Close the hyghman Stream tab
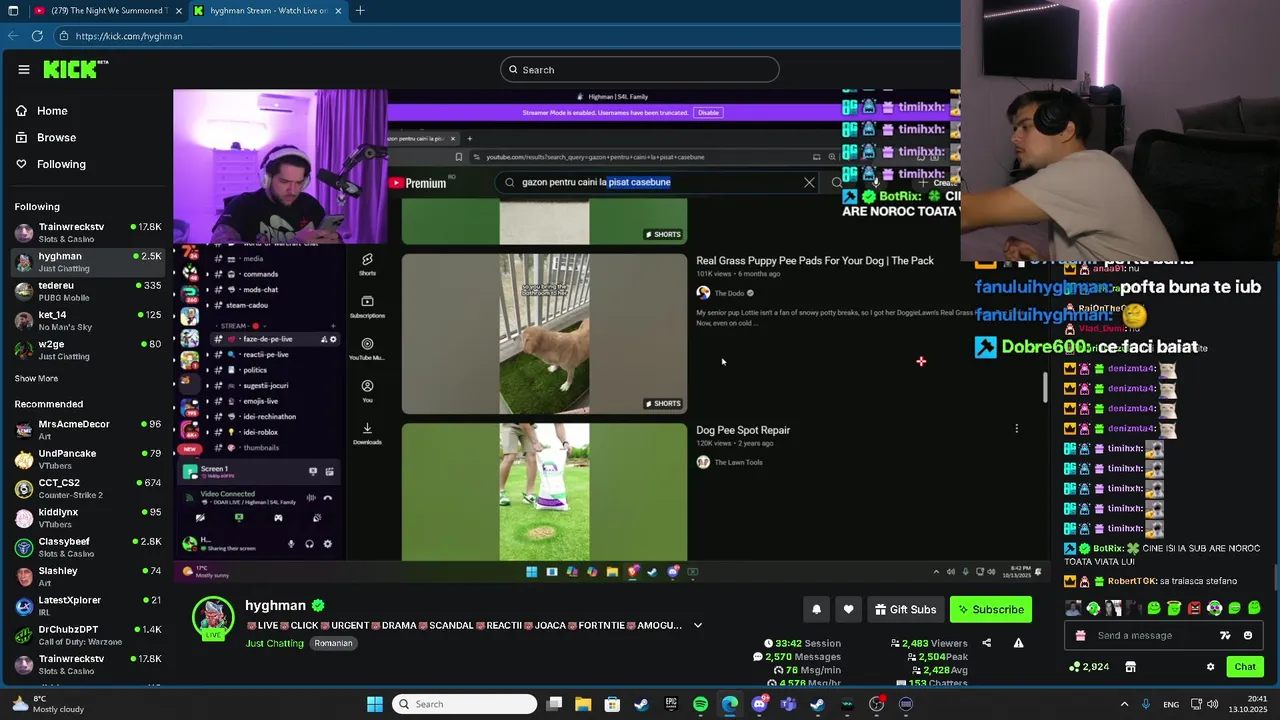 coord(338,11)
